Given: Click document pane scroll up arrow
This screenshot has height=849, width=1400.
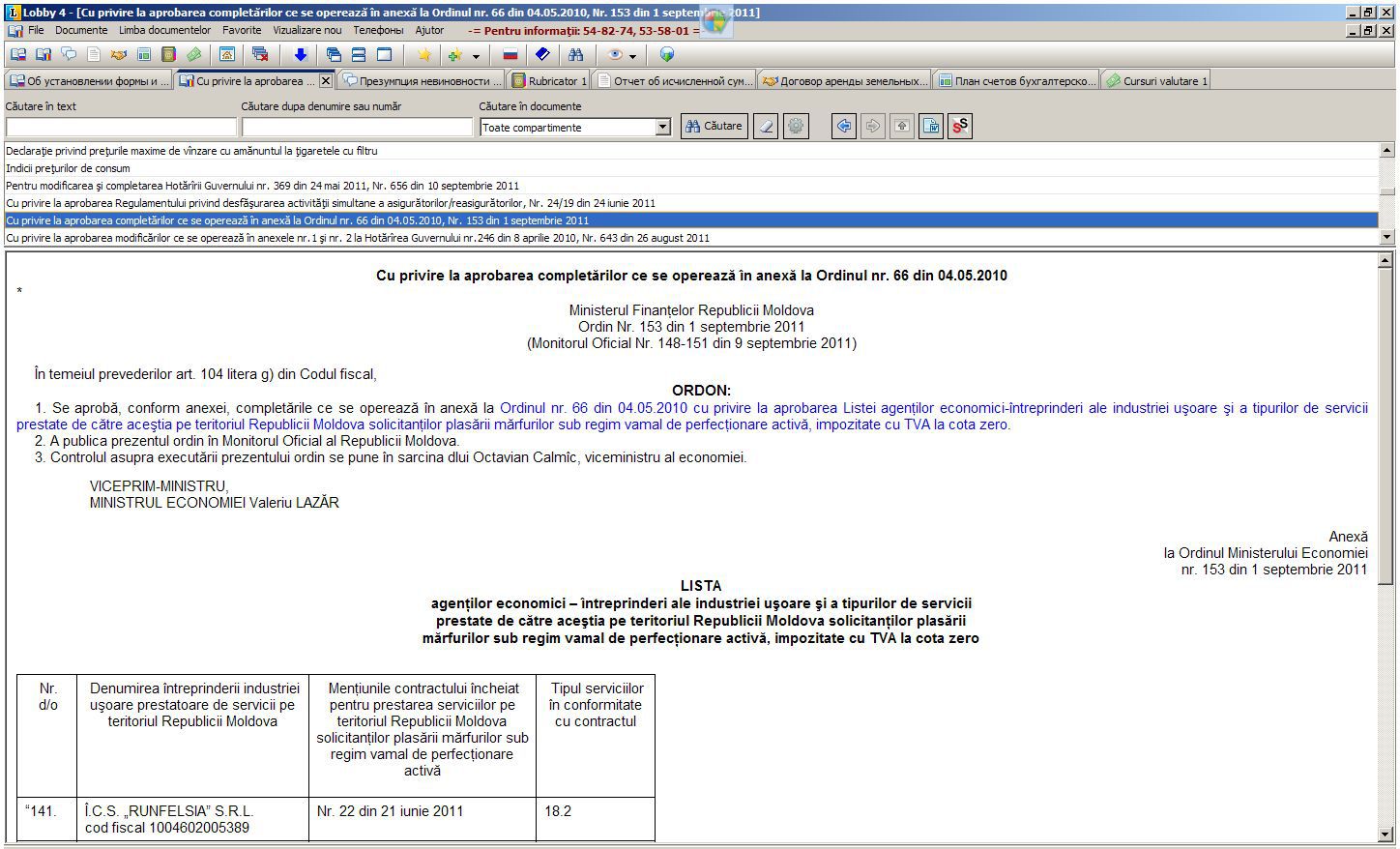Looking at the screenshot, I should coord(1385,260).
